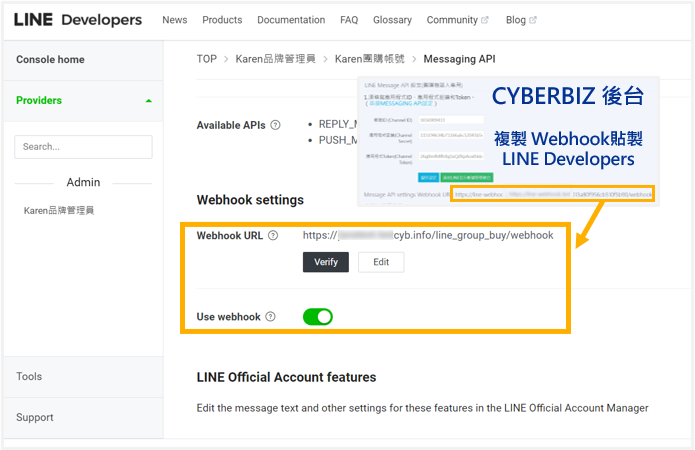The width and height of the screenshot is (695, 450).
Task: Click the LINE Developers logo
Action: pyautogui.click(x=79, y=20)
